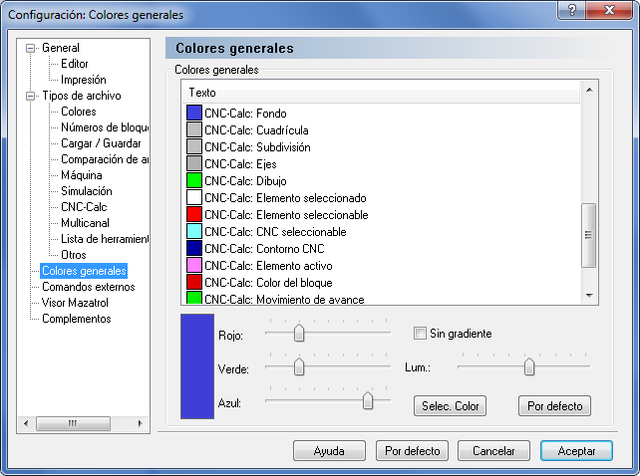Click pink swatch of Elemento activo
Image resolution: width=640 pixels, height=476 pixels.
pyautogui.click(x=194, y=265)
